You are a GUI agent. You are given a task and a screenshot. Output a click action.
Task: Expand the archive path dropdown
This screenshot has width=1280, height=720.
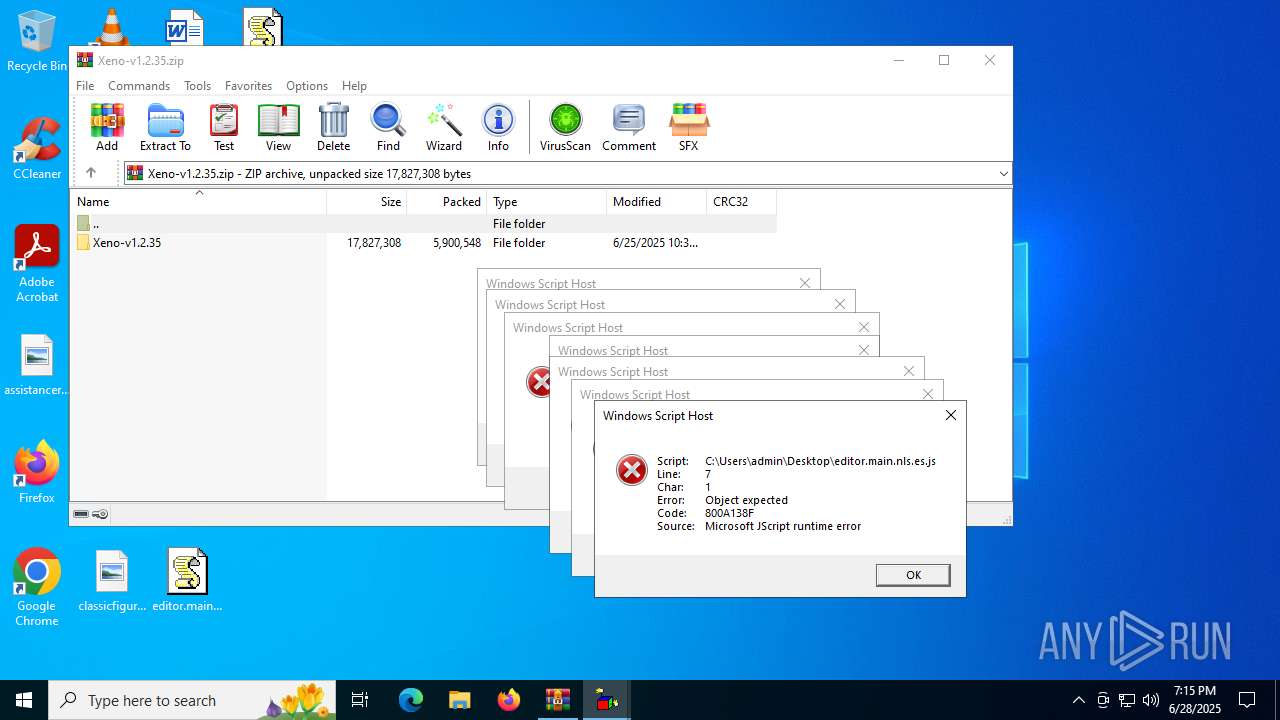coord(1003,173)
